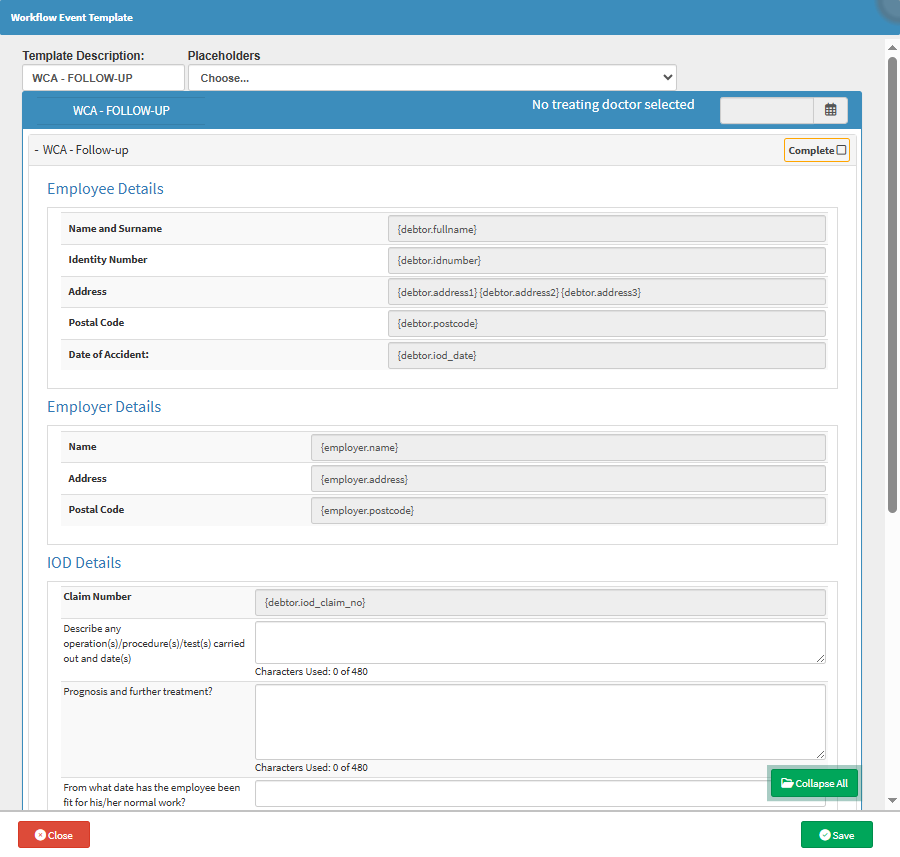
Task: Click the vertical scrollbar thumb
Action: pyautogui.click(x=892, y=285)
